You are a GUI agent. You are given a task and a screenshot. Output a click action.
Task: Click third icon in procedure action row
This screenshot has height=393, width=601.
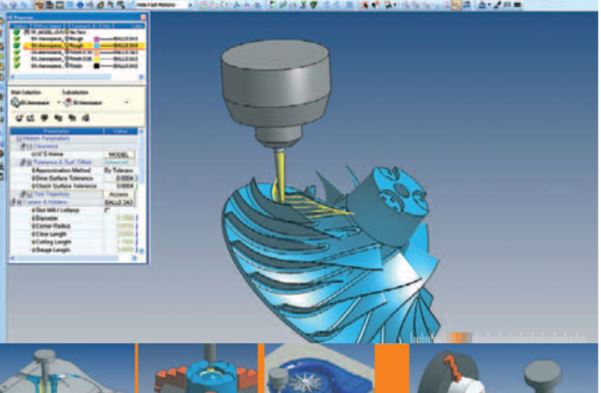point(44,118)
